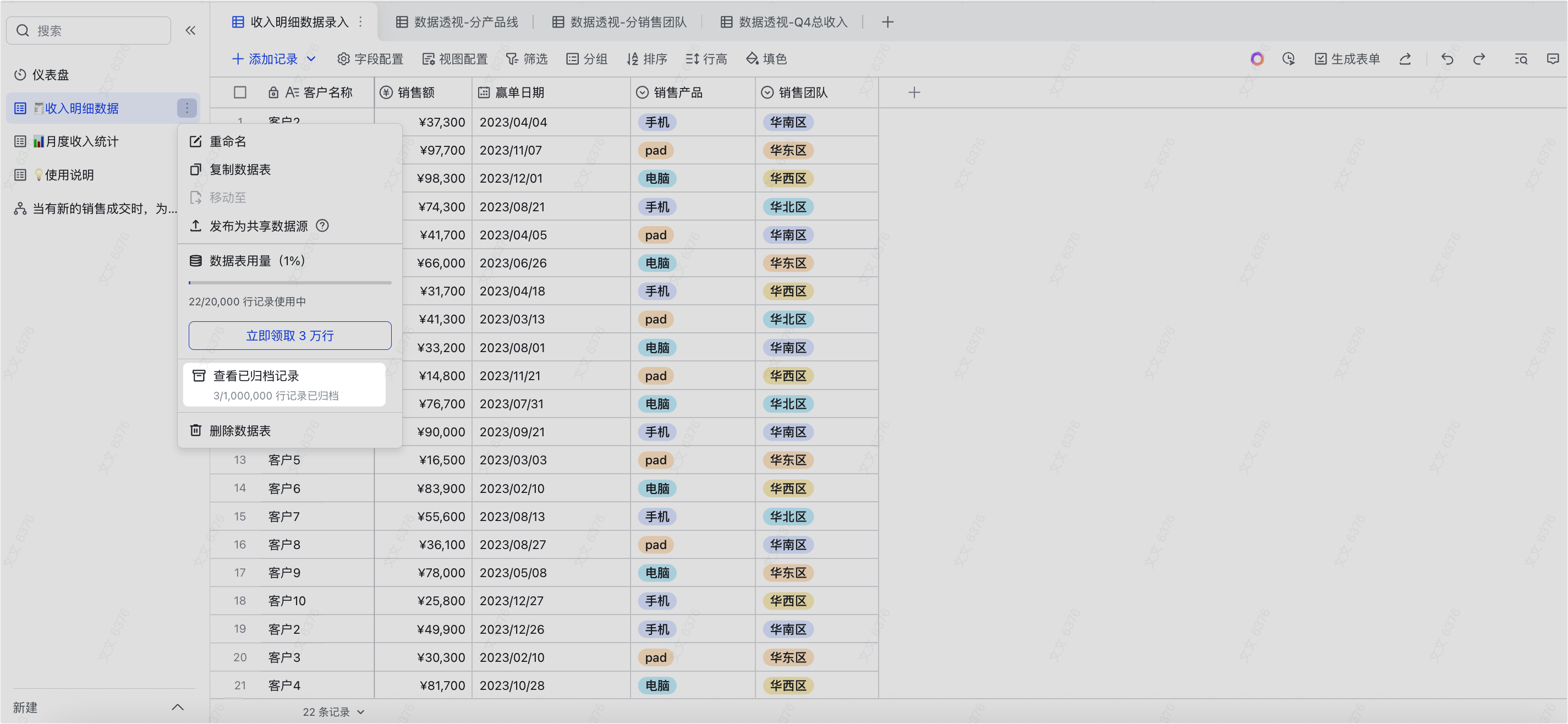The image size is (1568, 724).
Task: Click row number 15
Action: 240,517
